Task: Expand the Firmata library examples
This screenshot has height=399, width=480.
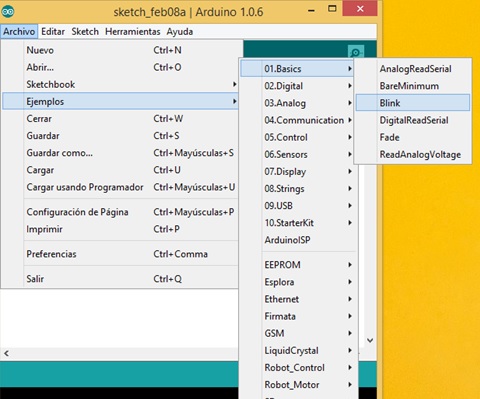Action: pyautogui.click(x=298, y=316)
